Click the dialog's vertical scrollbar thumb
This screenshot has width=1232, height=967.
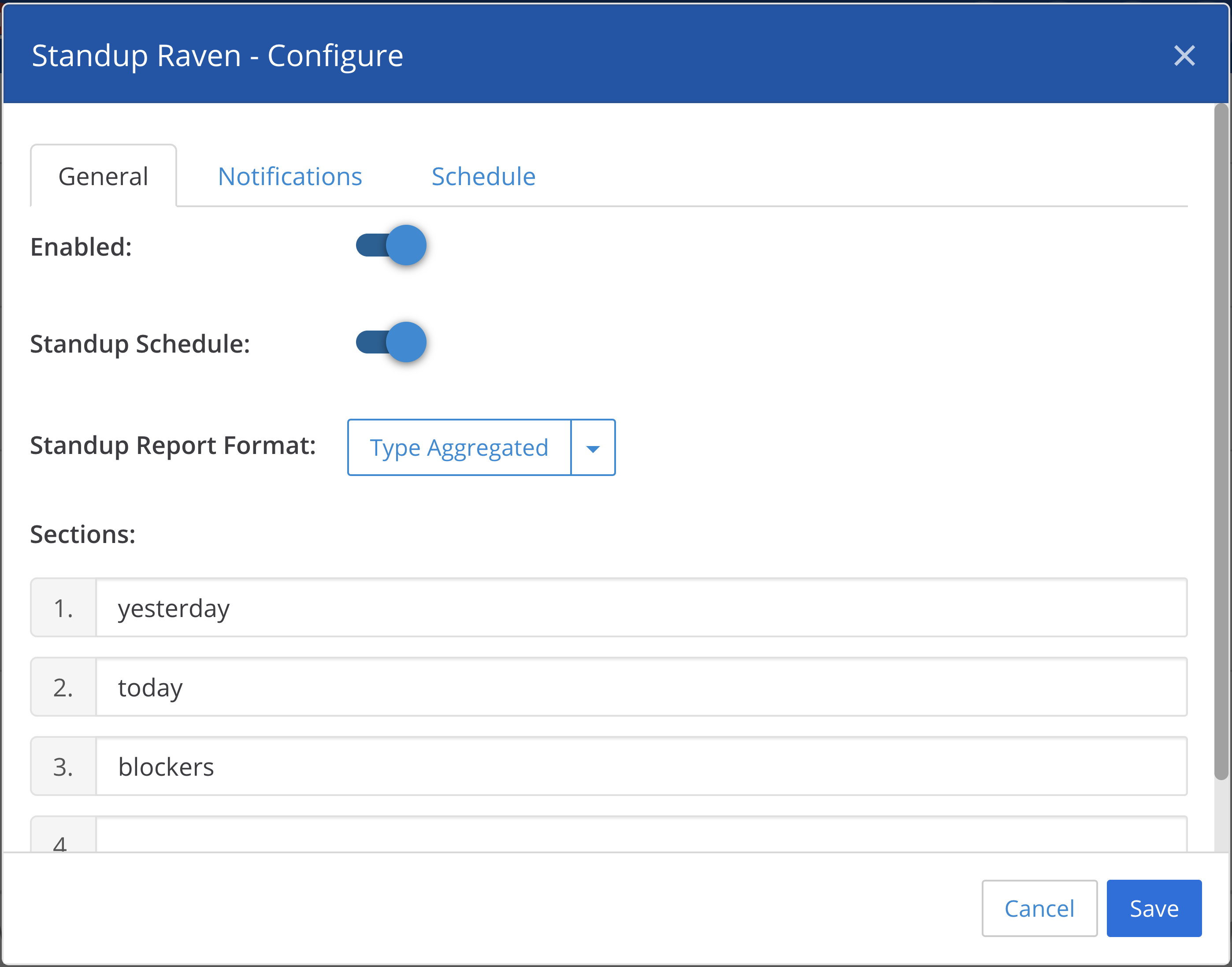click(1221, 442)
